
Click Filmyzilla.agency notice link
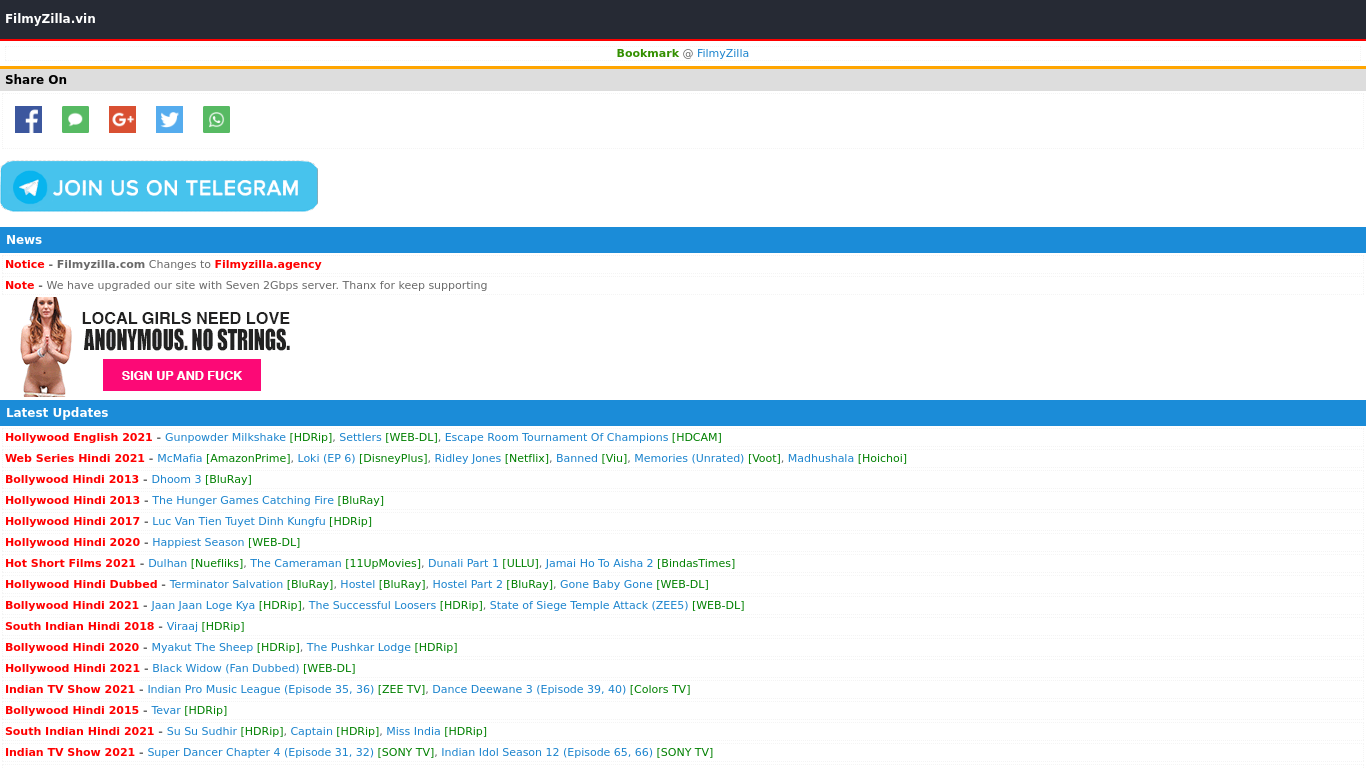[x=268, y=265]
